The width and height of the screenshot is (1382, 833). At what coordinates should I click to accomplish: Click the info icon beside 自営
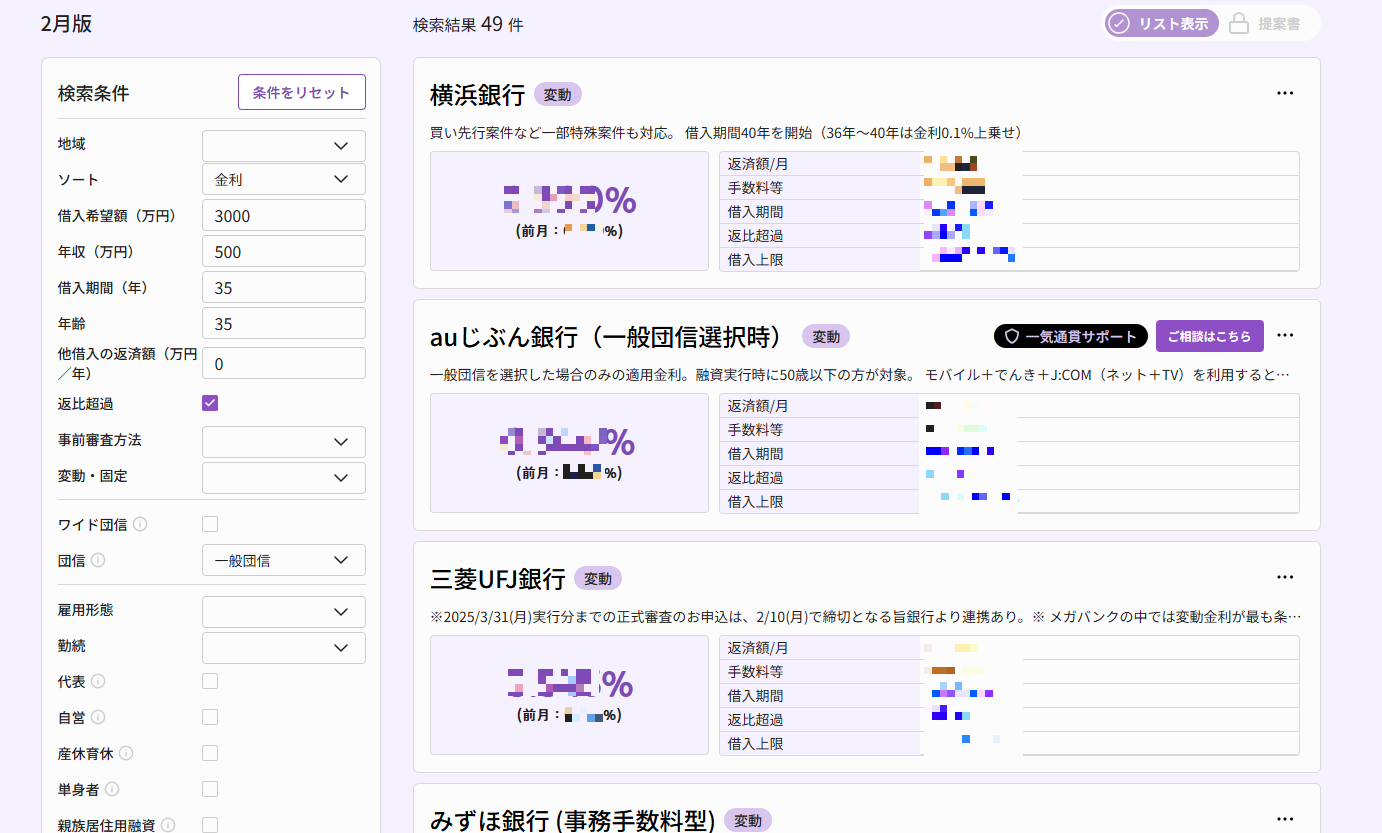tap(98, 717)
